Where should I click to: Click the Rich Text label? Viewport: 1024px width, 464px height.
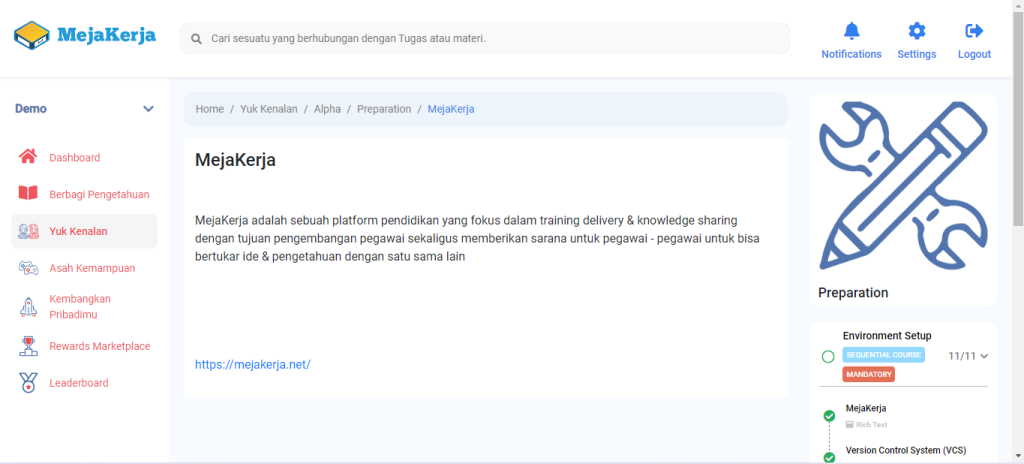872,425
